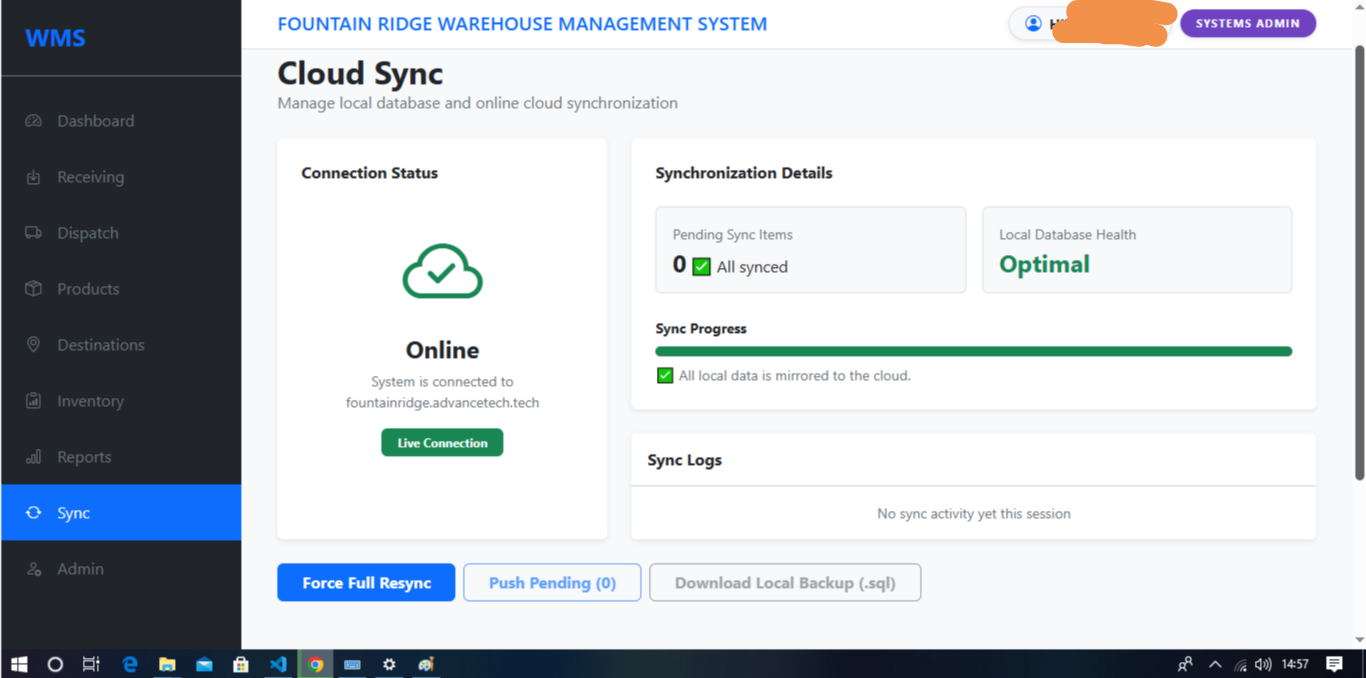Download Local Backup (.sql)
This screenshot has height=678, width=1366.
pos(785,583)
